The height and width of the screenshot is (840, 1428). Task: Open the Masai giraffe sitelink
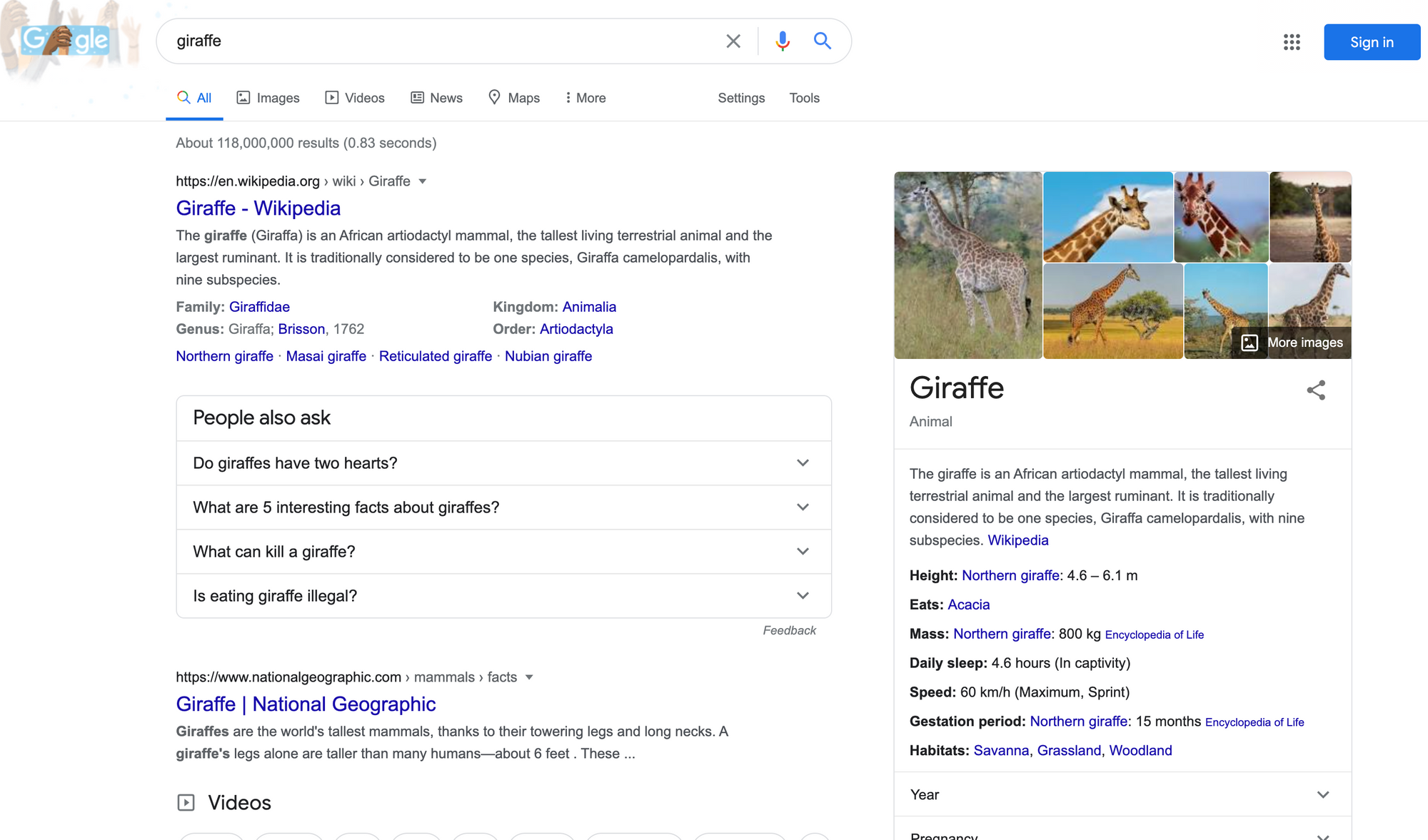[326, 356]
